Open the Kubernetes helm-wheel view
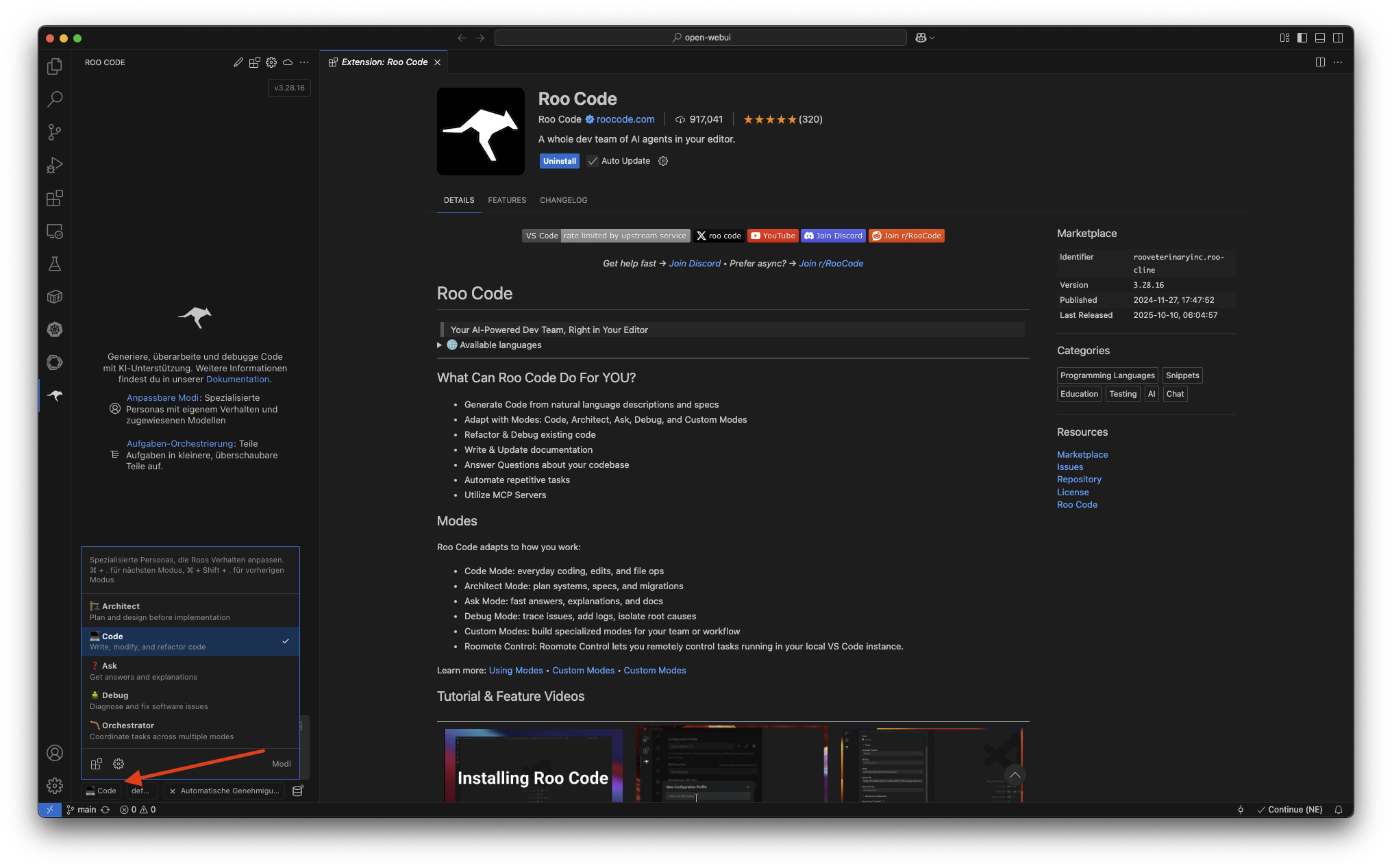This screenshot has height=868, width=1392. tap(55, 330)
